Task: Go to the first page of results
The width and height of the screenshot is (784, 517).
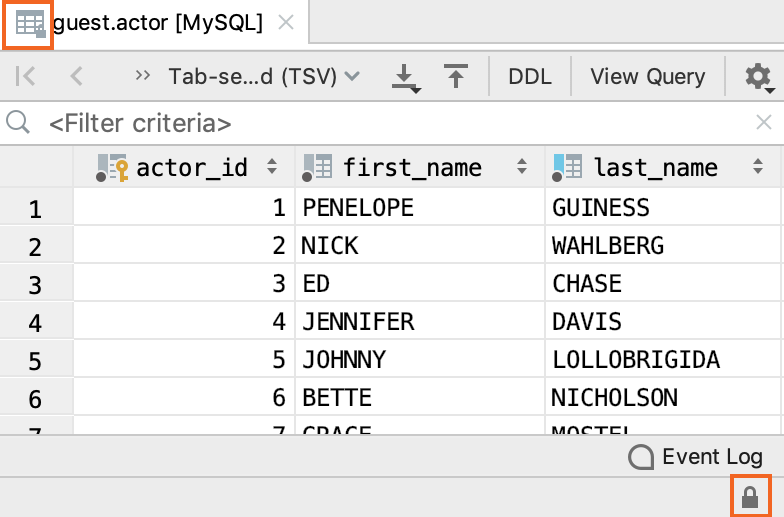Action: pos(25,76)
